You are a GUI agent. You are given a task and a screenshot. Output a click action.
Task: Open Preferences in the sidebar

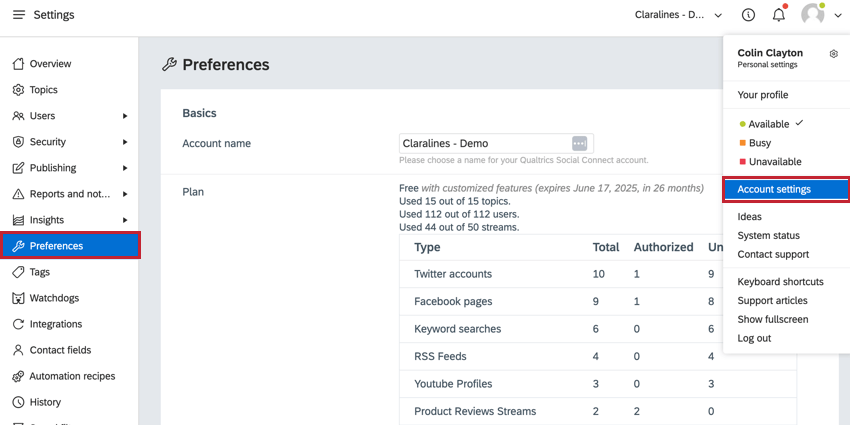click(70, 246)
